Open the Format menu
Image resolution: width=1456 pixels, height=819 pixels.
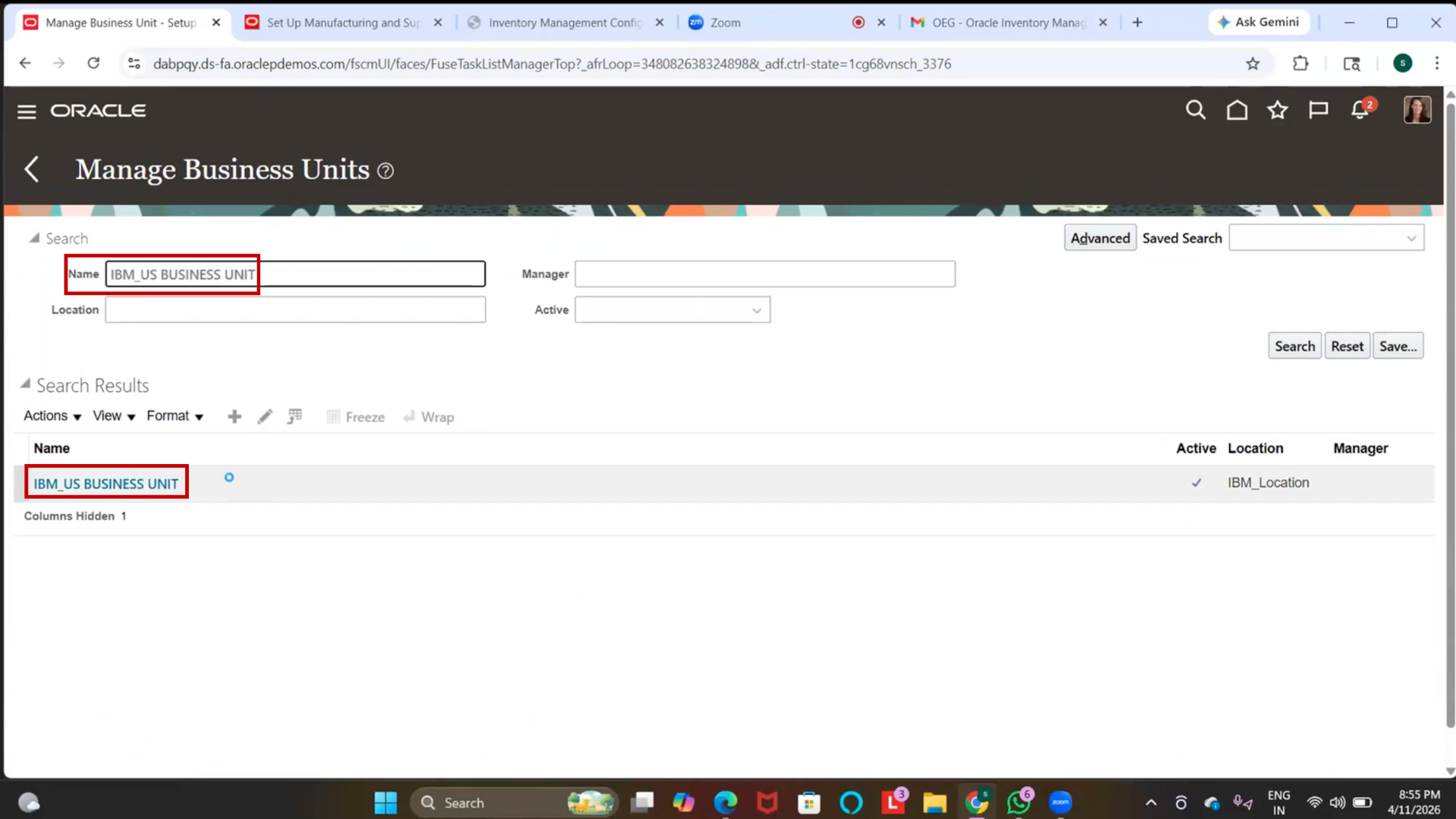coord(175,416)
